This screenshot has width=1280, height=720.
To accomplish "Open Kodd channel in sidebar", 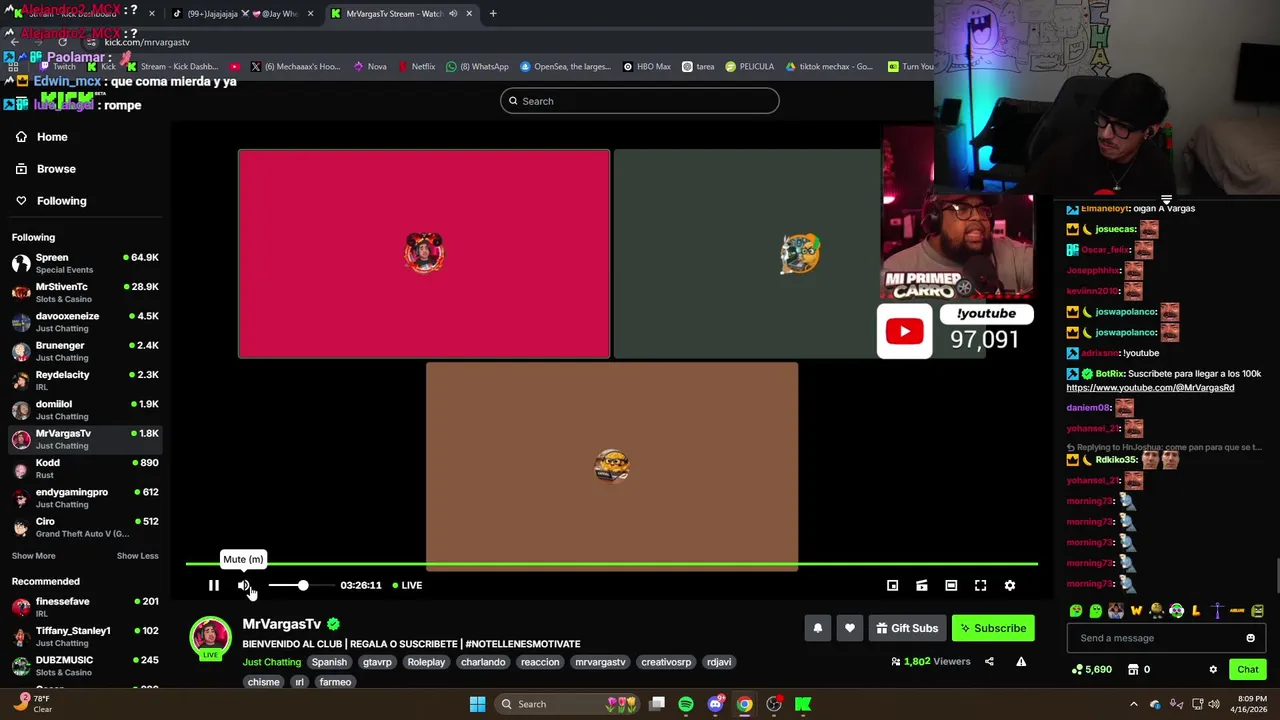I will pyautogui.click(x=85, y=468).
